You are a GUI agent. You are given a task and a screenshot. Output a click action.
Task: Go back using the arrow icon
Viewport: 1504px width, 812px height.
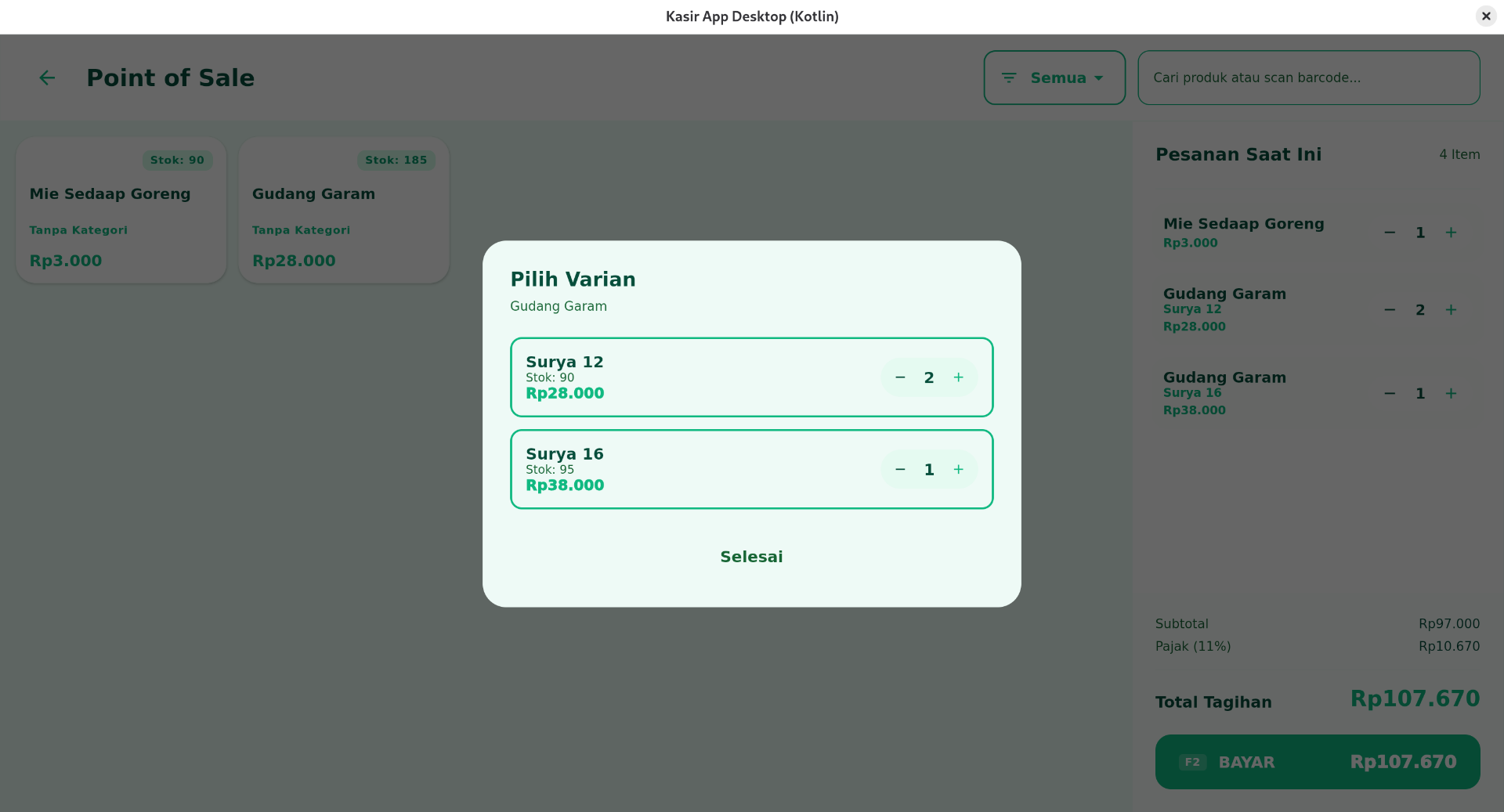tap(47, 78)
